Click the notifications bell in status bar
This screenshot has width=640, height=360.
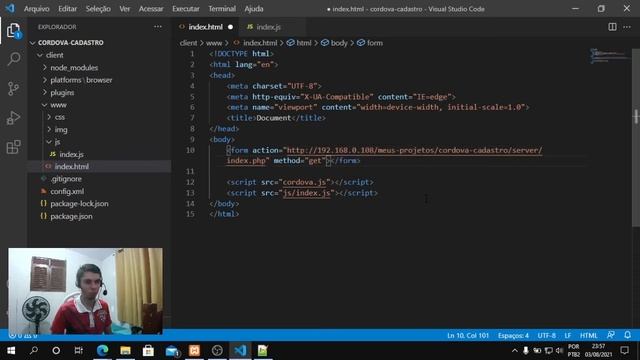[x=627, y=335]
